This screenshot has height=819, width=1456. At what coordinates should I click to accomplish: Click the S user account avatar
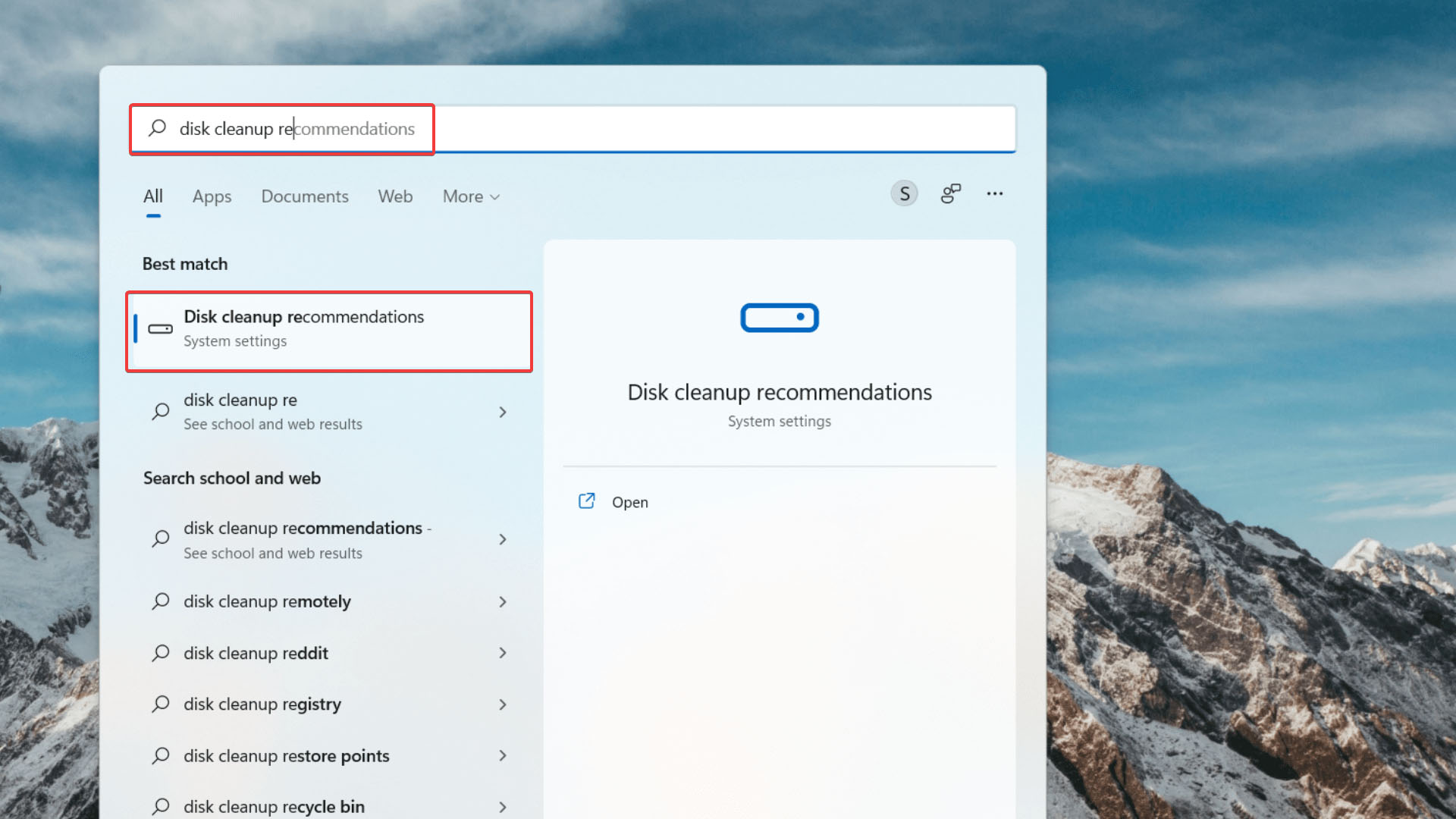coord(904,194)
